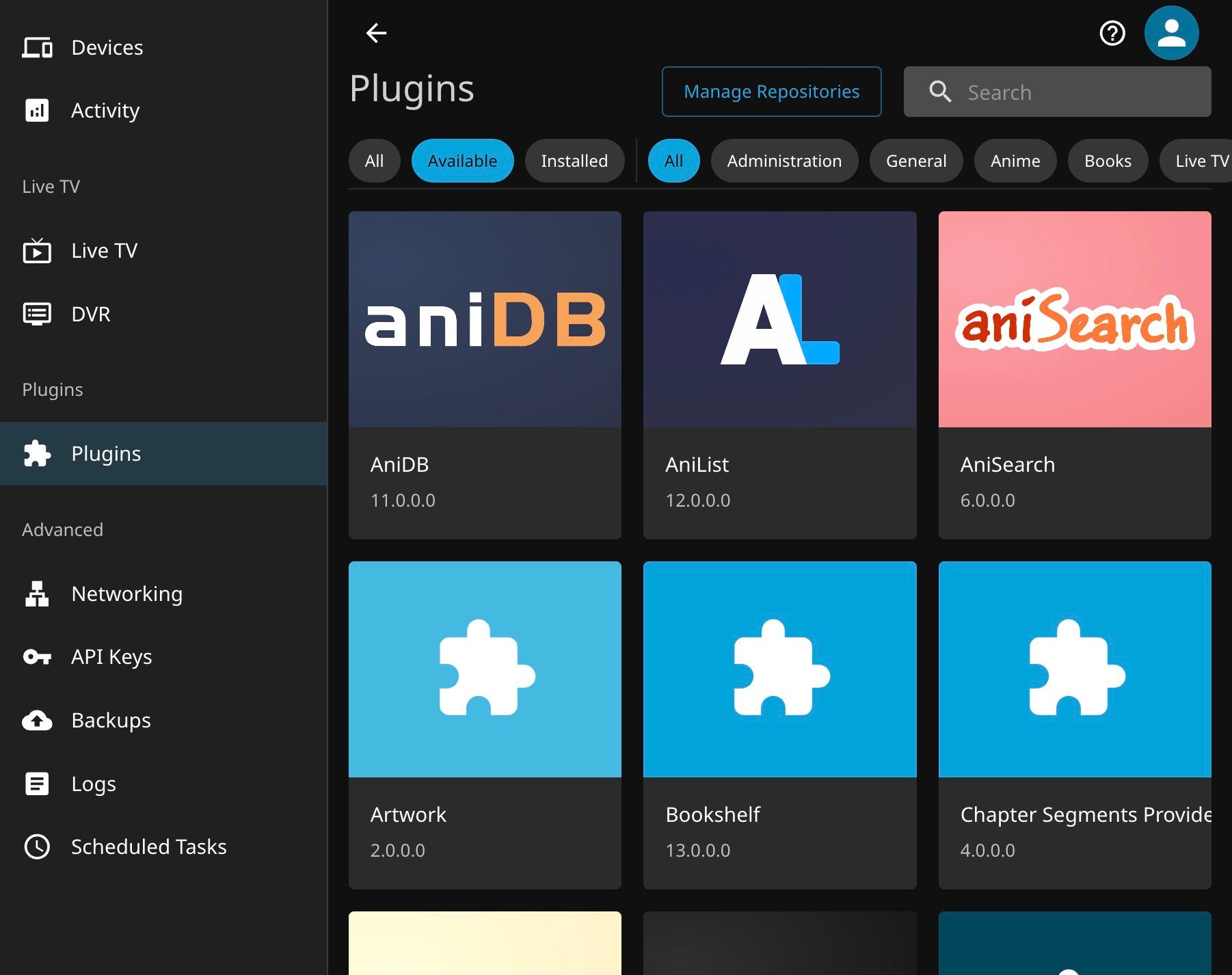View the Logs page
The height and width of the screenshot is (975, 1232).
pyautogui.click(x=163, y=784)
